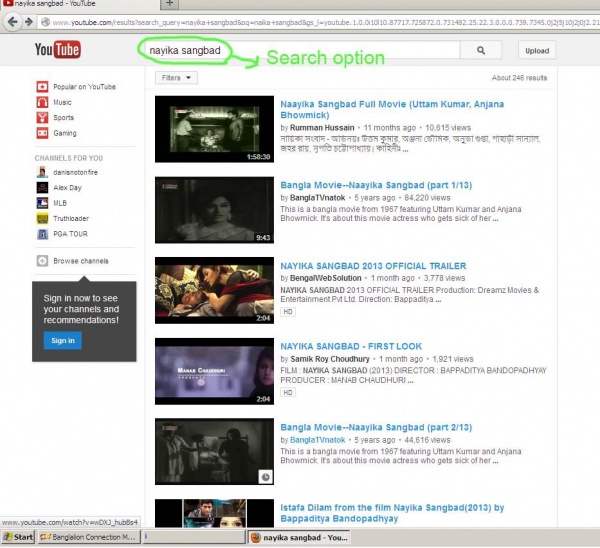Click the Gaming sidebar link

pyautogui.click(x=65, y=133)
